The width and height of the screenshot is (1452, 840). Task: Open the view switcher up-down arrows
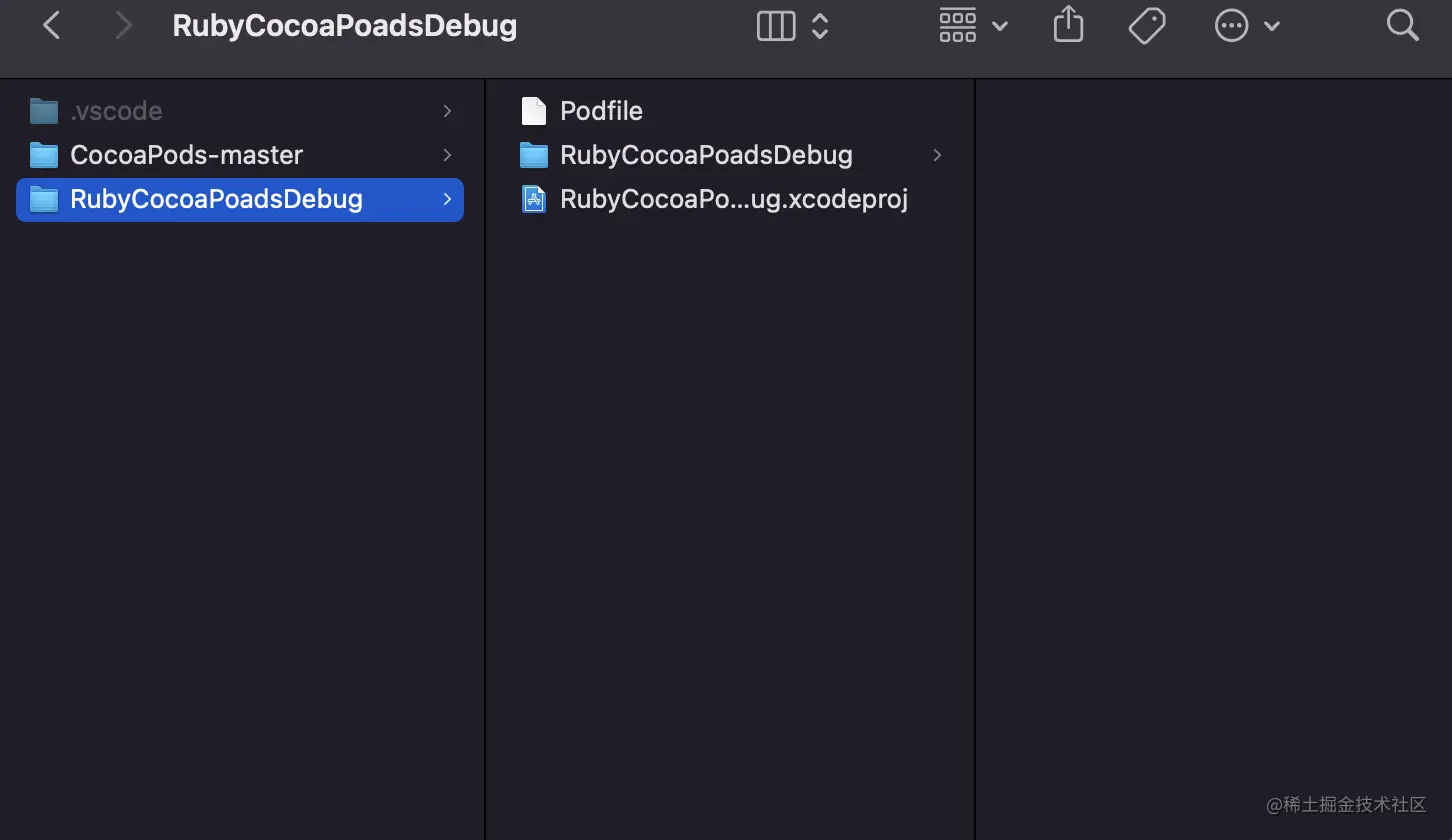[820, 26]
